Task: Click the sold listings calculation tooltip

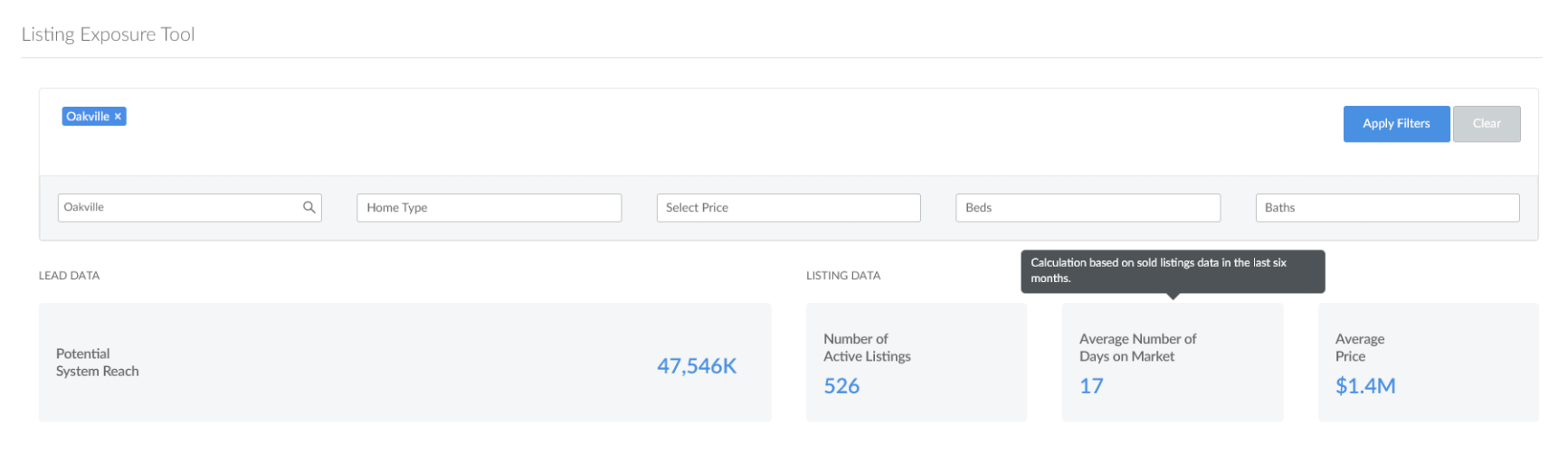Action: pos(1173,271)
